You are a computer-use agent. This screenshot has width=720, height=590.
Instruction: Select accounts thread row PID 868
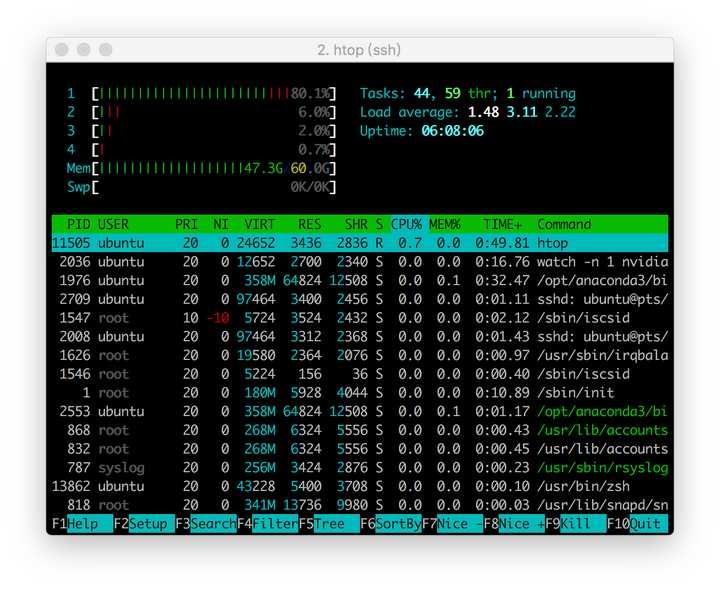360,430
